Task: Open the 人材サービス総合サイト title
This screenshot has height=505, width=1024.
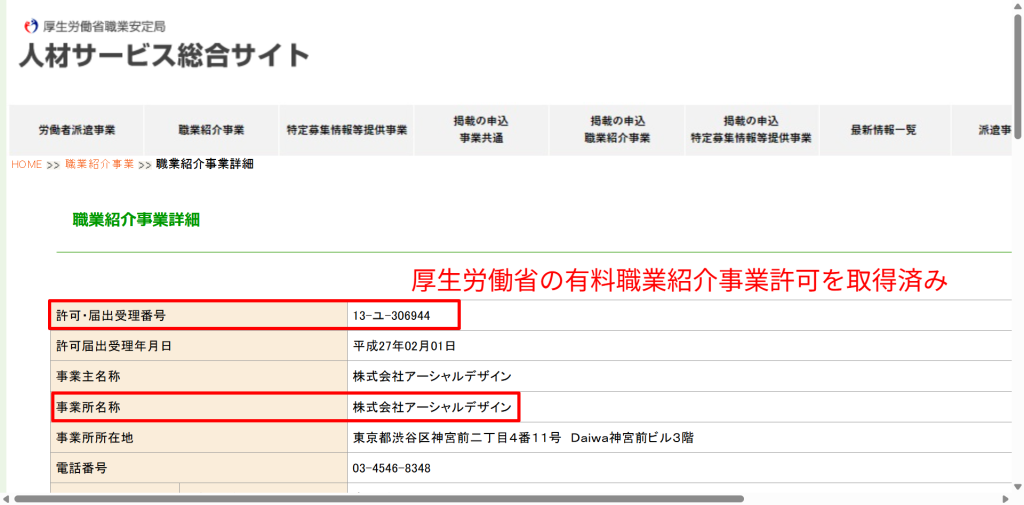Action: pos(165,56)
